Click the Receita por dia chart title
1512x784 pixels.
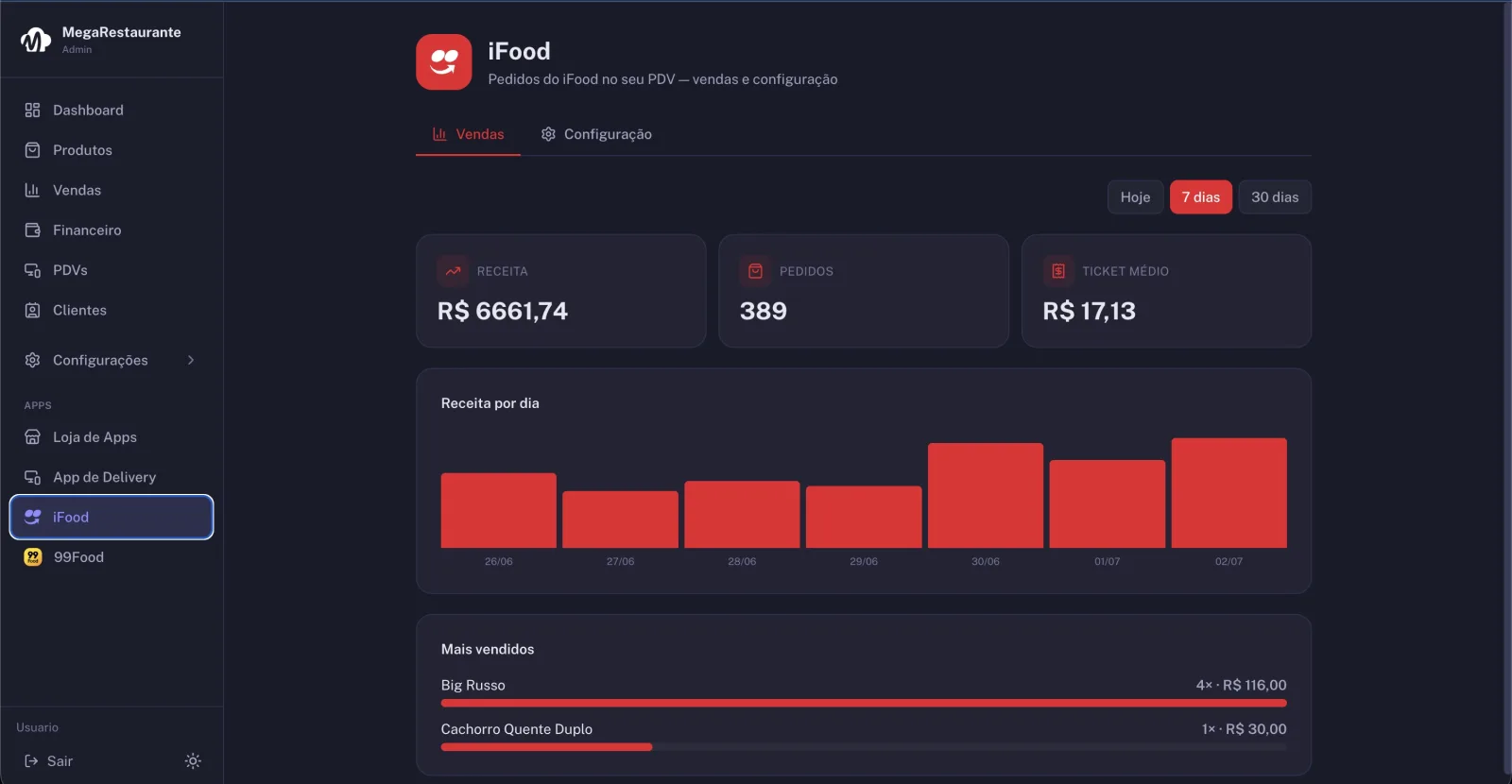point(490,403)
